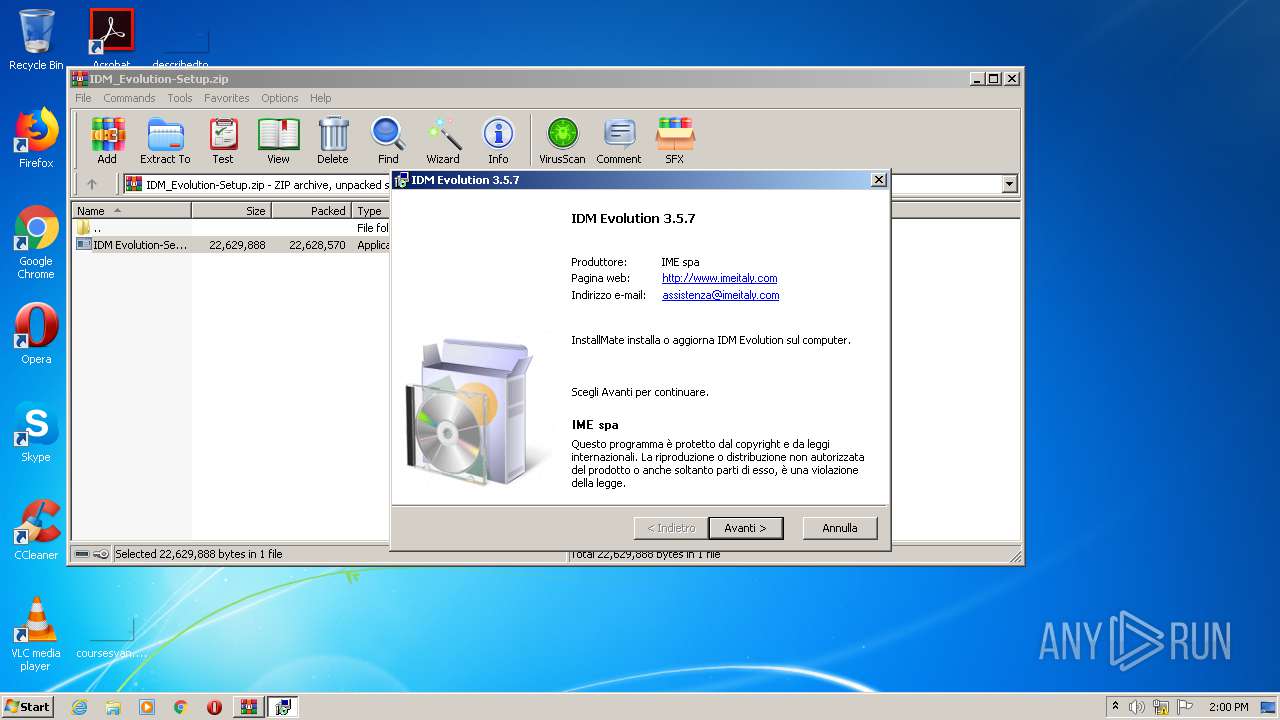Click the network tray icon
1280x720 pixels.
click(x=1161, y=707)
